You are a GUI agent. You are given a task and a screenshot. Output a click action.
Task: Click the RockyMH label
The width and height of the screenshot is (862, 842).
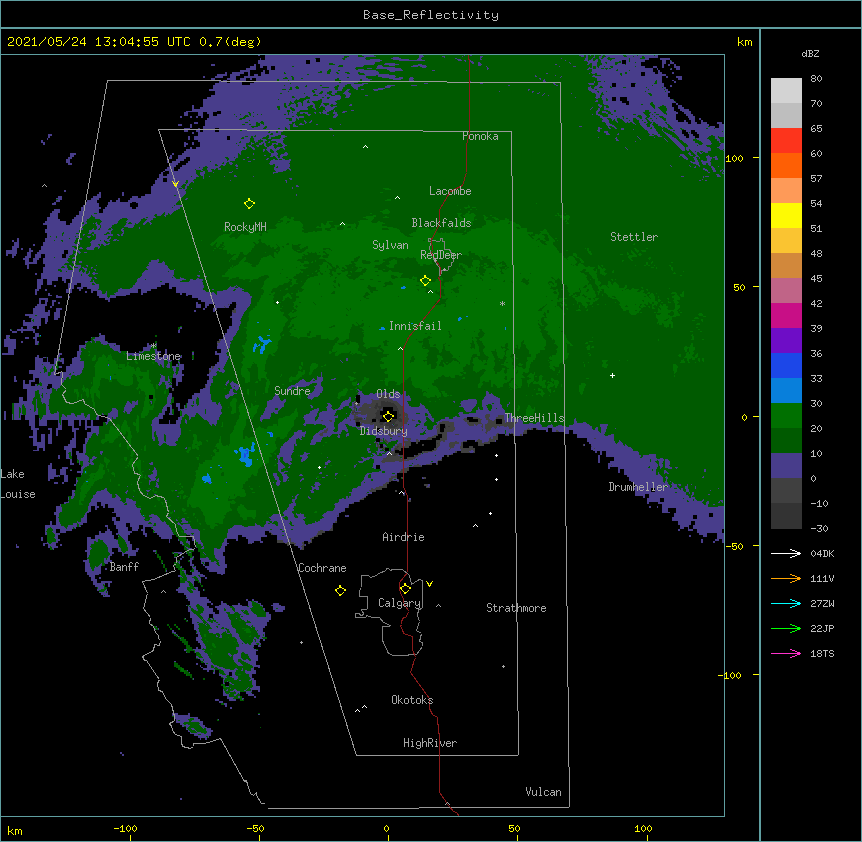(x=245, y=227)
